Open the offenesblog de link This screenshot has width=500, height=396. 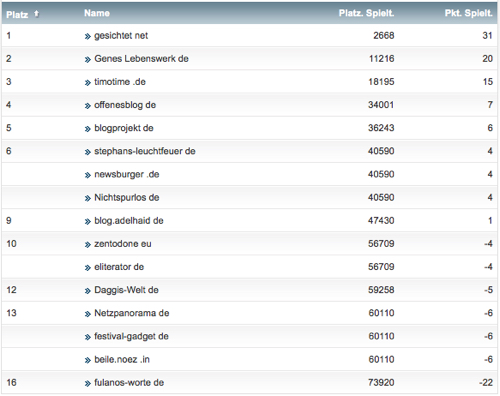pos(125,105)
